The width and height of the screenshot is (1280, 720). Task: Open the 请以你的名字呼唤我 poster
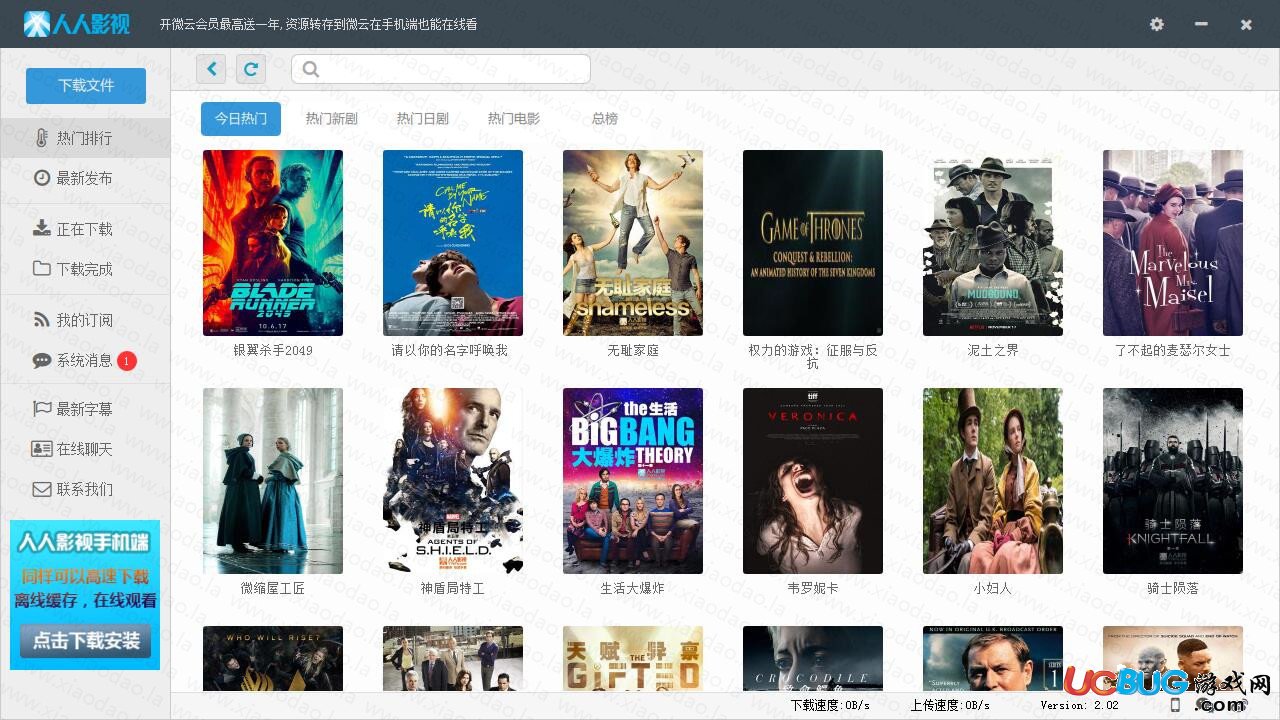coord(453,243)
